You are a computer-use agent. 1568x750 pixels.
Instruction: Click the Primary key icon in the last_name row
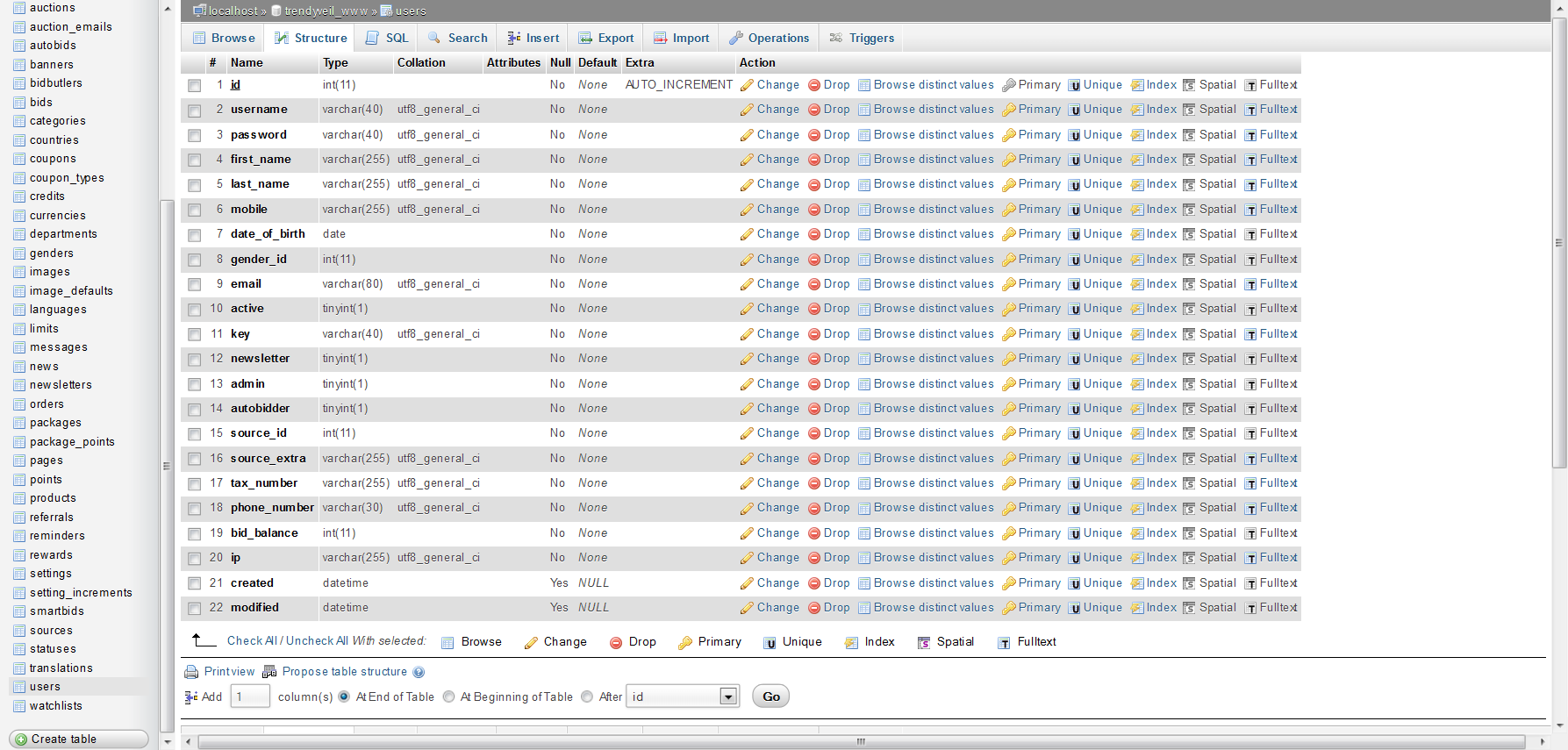(x=1009, y=185)
